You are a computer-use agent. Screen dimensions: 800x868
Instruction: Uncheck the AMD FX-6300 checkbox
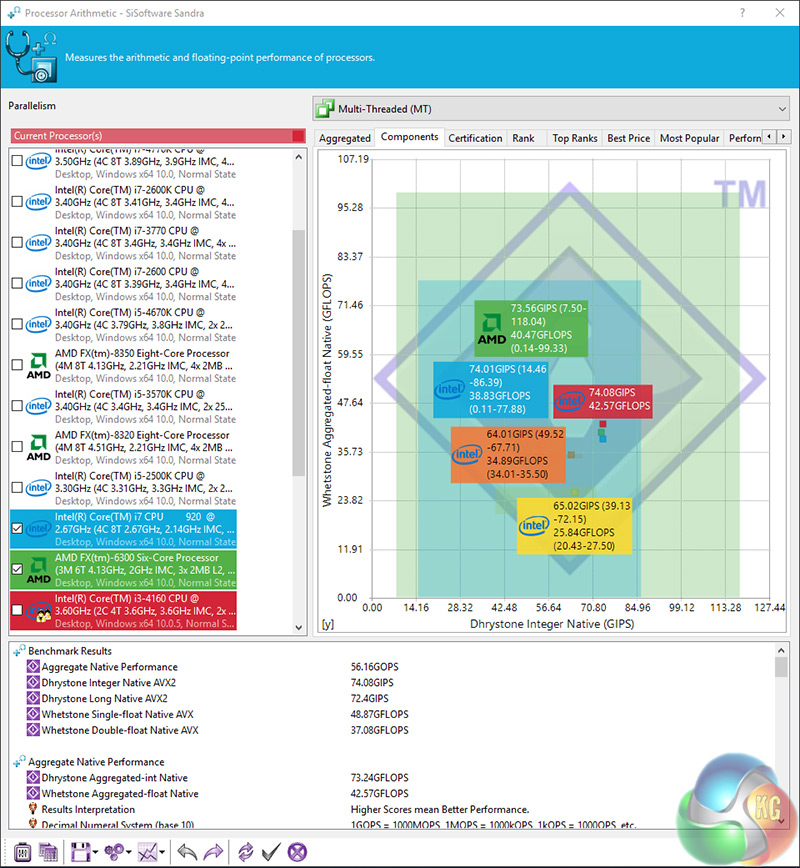17,569
